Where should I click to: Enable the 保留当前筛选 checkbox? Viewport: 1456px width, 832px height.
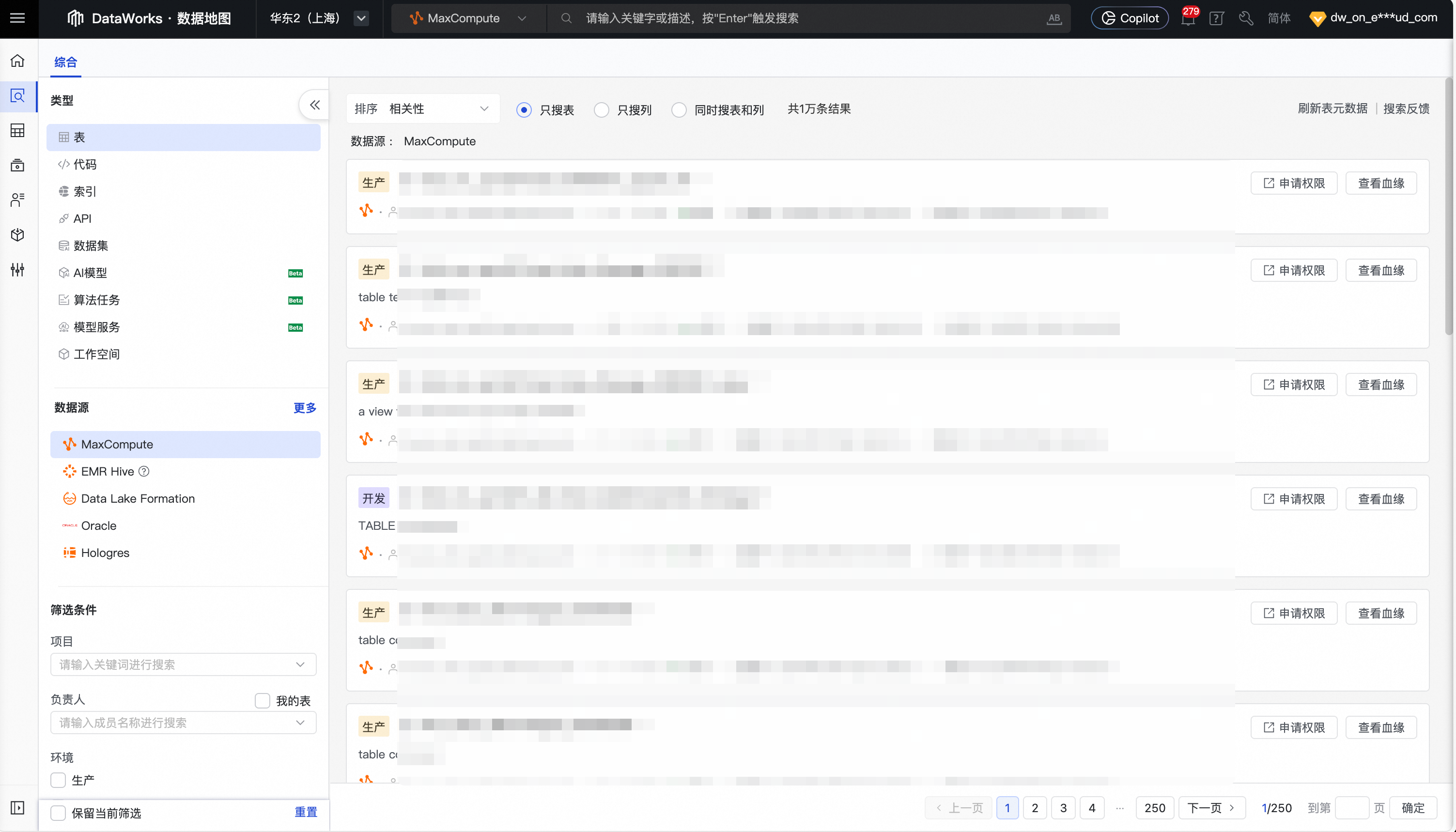(58, 813)
